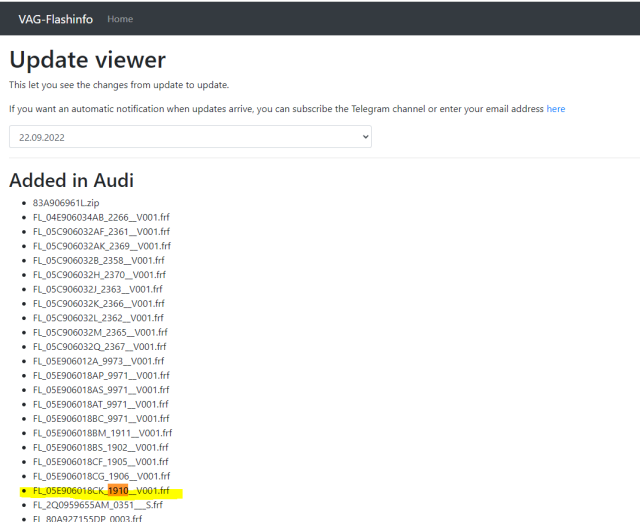Click the 'Added in Audi' section heading
This screenshot has width=640, height=522.
(71, 181)
